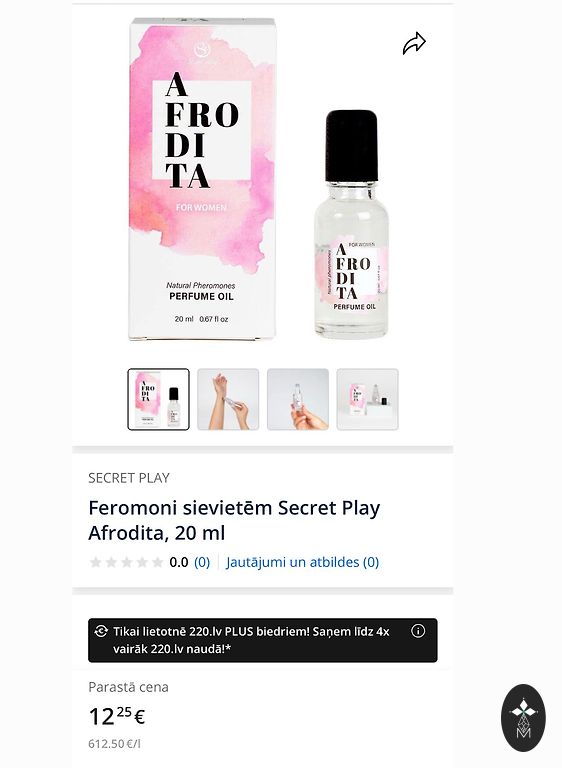
Task: Click the 220.lv PLUS members banner text
Action: [x=251, y=640]
